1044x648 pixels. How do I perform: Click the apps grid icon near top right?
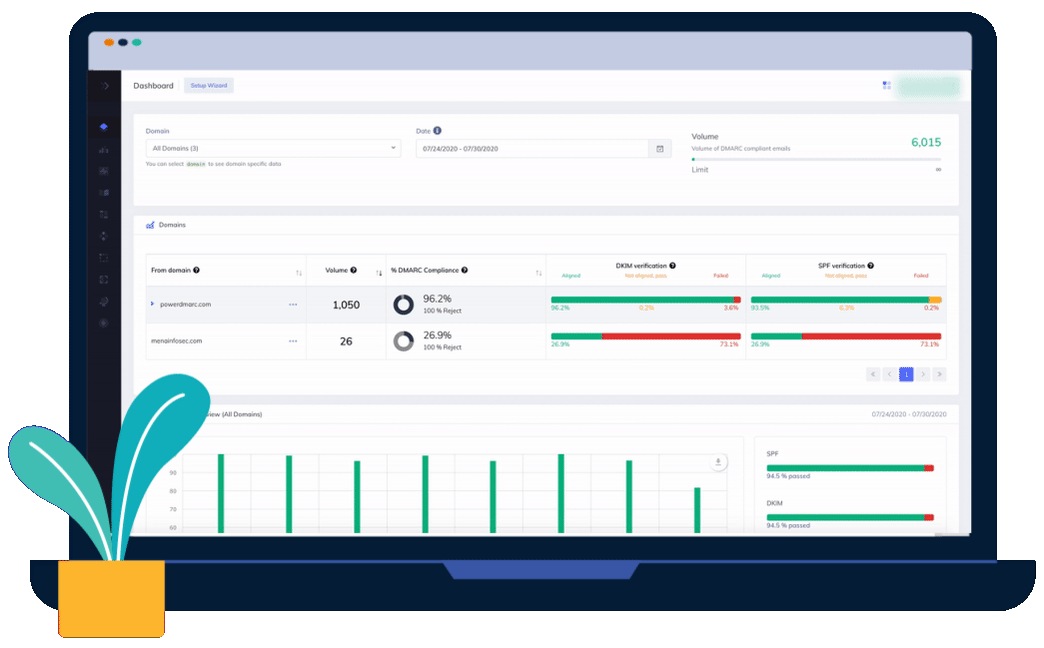[887, 85]
